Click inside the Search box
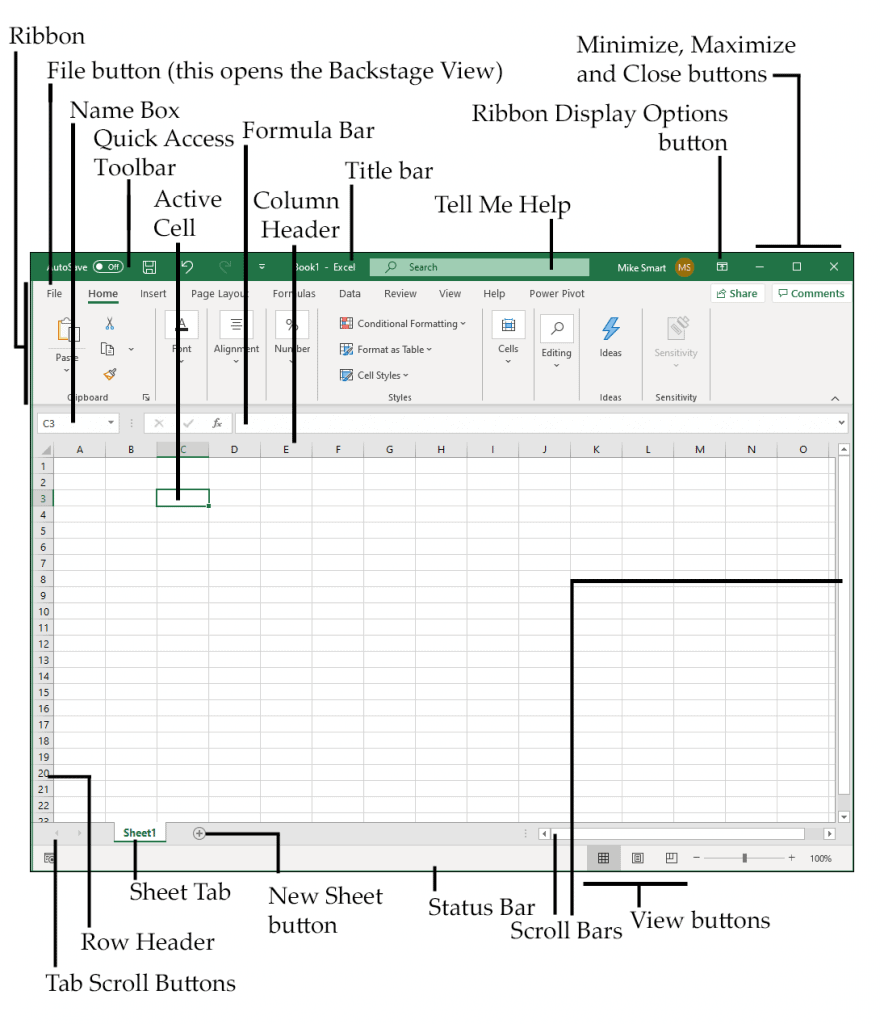880x1024 pixels. (x=478, y=266)
